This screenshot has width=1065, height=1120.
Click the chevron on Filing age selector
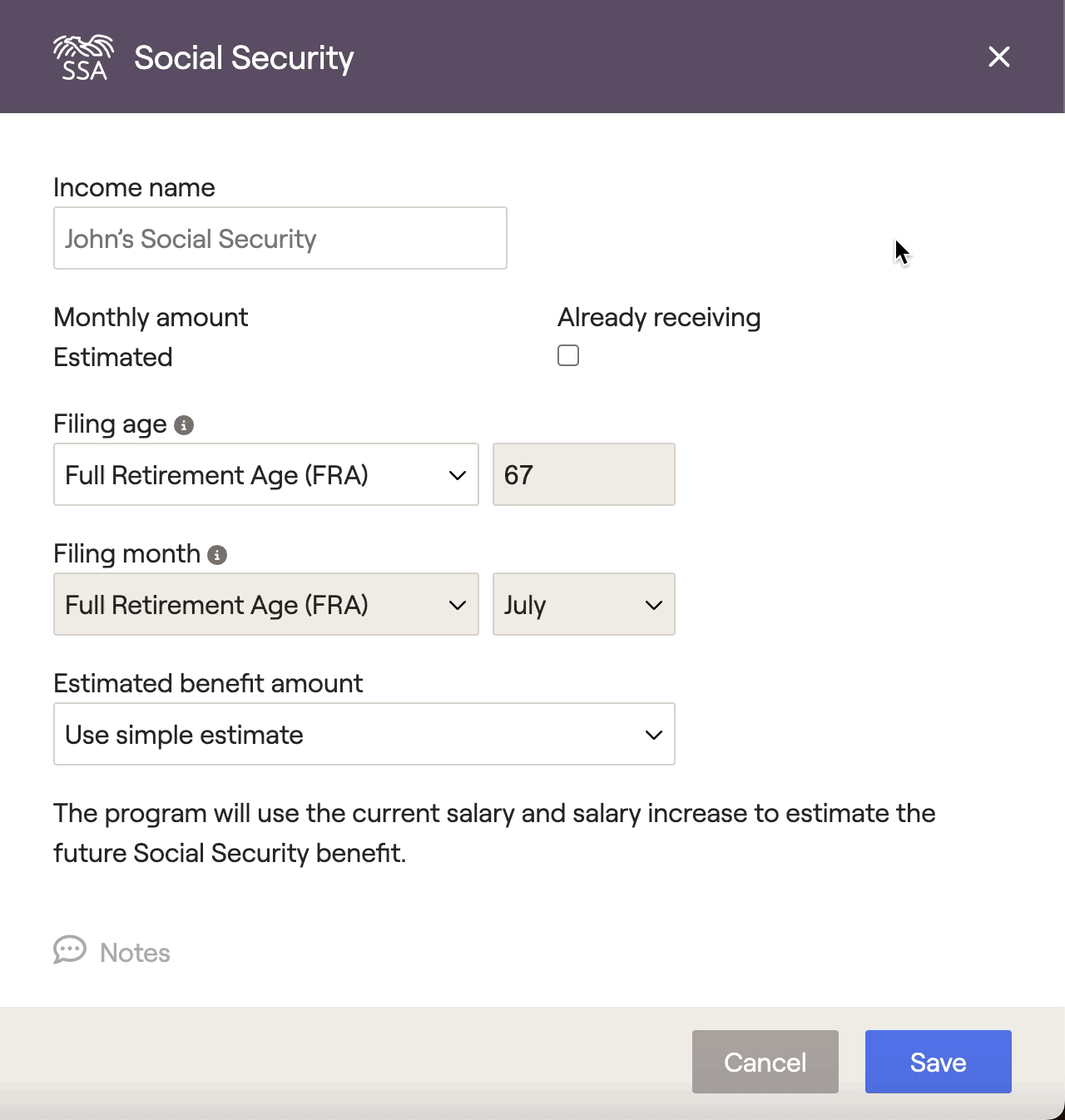[458, 475]
